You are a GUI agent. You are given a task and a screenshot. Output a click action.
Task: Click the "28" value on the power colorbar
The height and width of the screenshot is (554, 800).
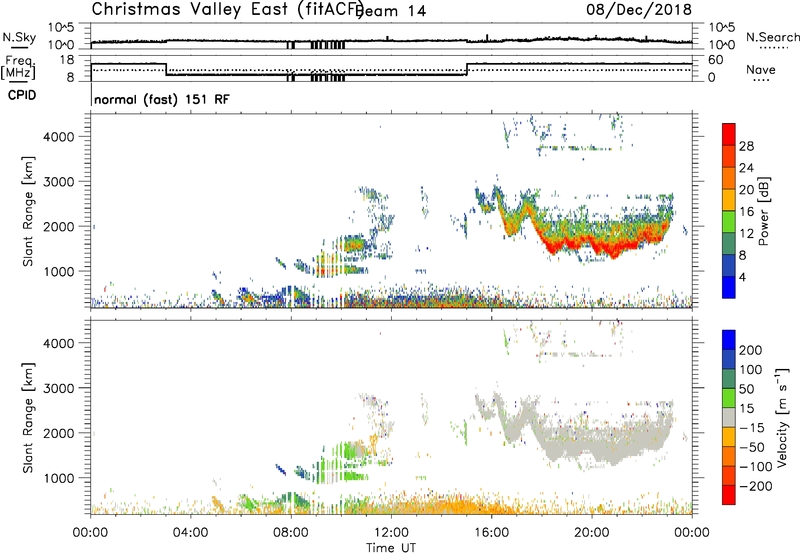click(x=746, y=146)
